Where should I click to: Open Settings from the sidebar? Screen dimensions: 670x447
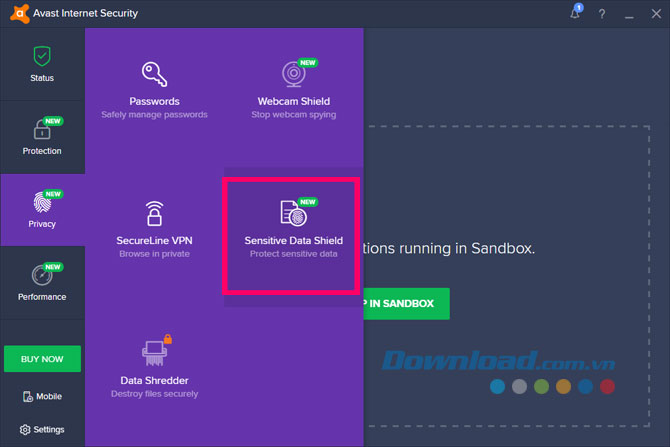point(42,429)
